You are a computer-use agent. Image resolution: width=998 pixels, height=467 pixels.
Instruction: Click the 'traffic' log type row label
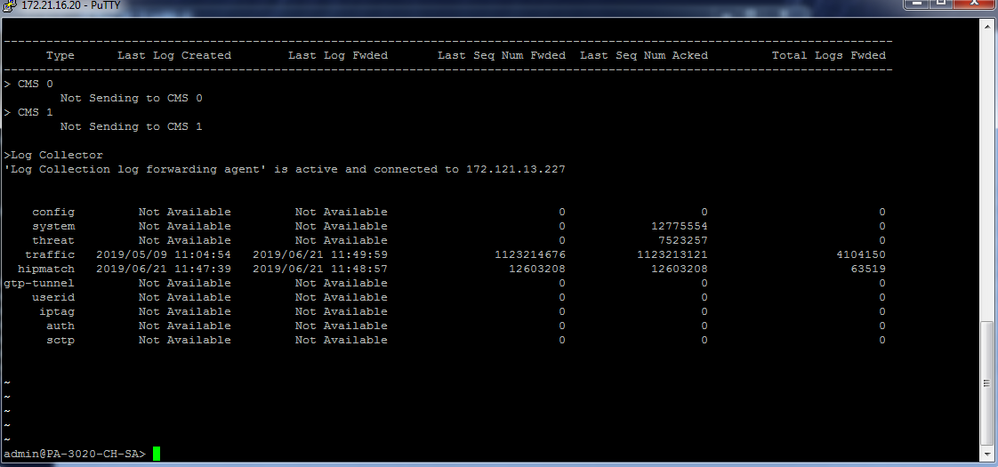[x=50, y=254]
